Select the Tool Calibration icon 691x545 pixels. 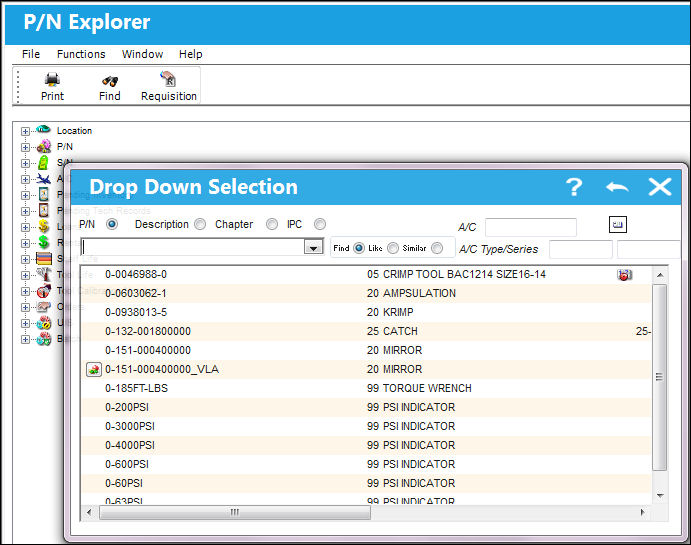(x=43, y=291)
